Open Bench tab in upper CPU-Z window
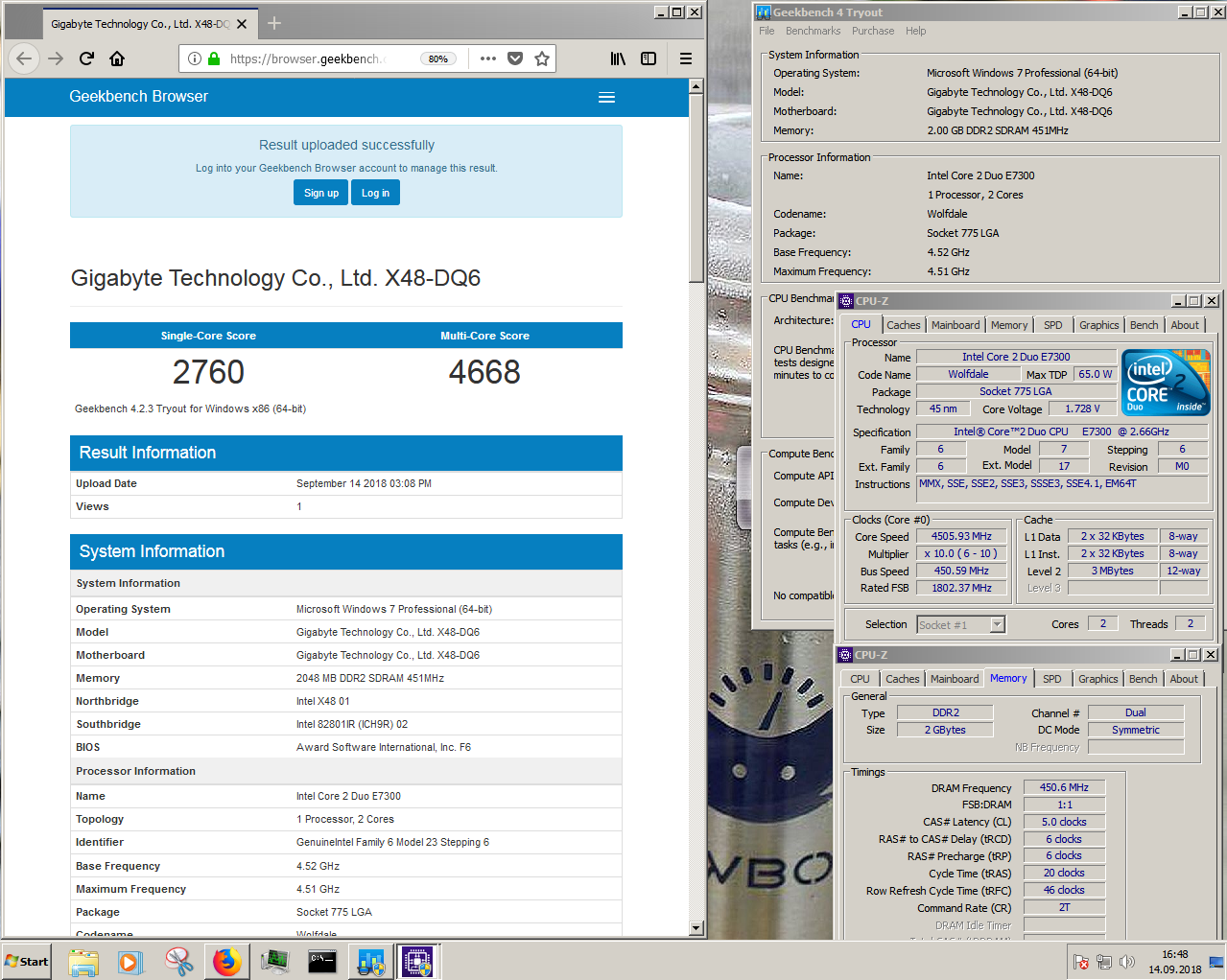This screenshot has height=980, width=1227. (1144, 325)
